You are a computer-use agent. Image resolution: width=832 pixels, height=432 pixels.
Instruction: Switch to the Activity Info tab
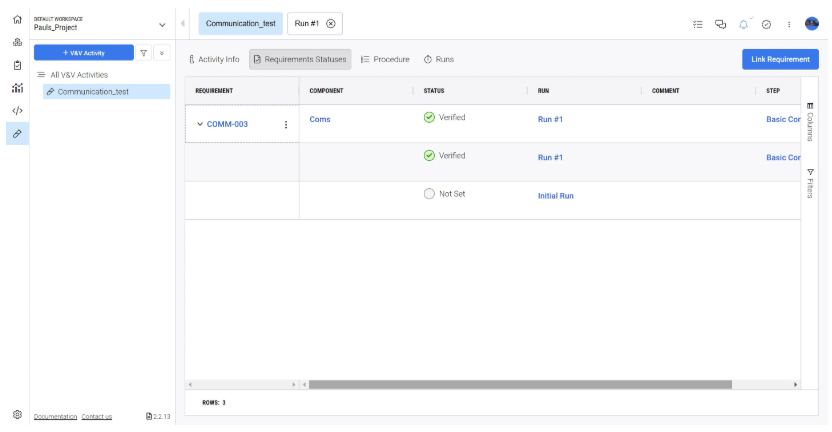(x=214, y=59)
